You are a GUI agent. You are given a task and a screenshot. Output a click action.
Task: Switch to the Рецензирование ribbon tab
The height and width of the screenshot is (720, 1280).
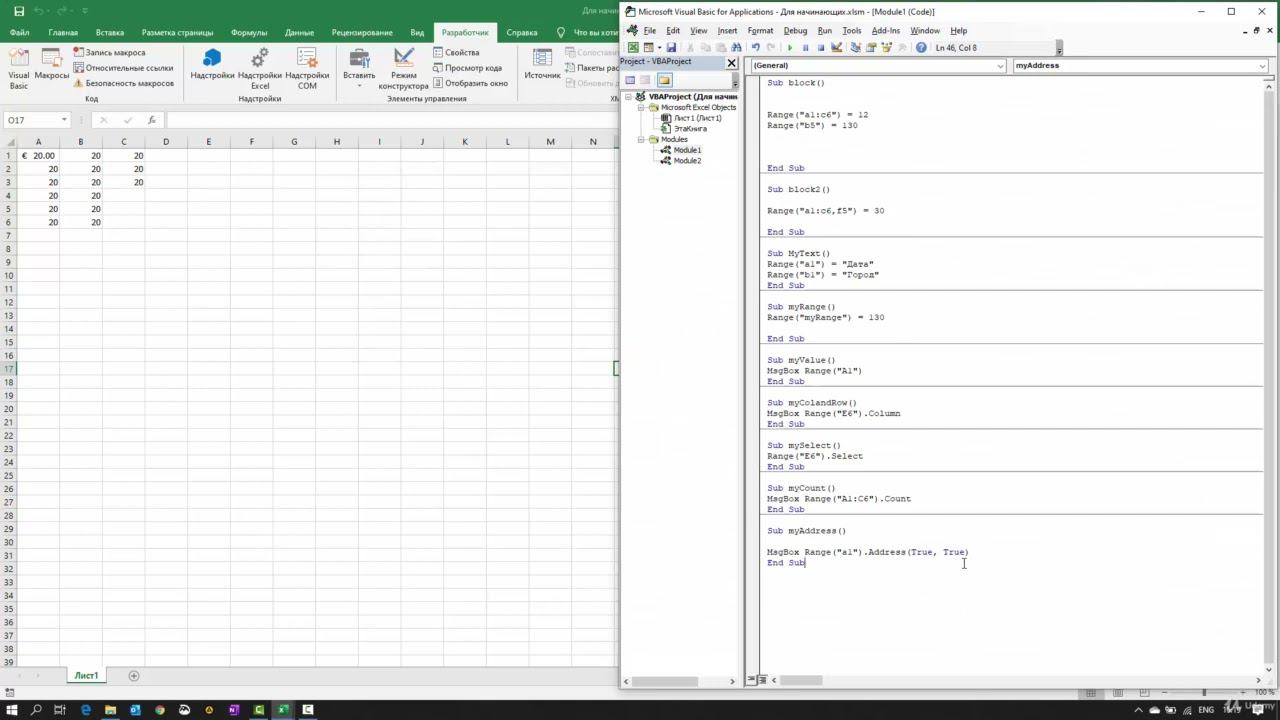coord(362,32)
